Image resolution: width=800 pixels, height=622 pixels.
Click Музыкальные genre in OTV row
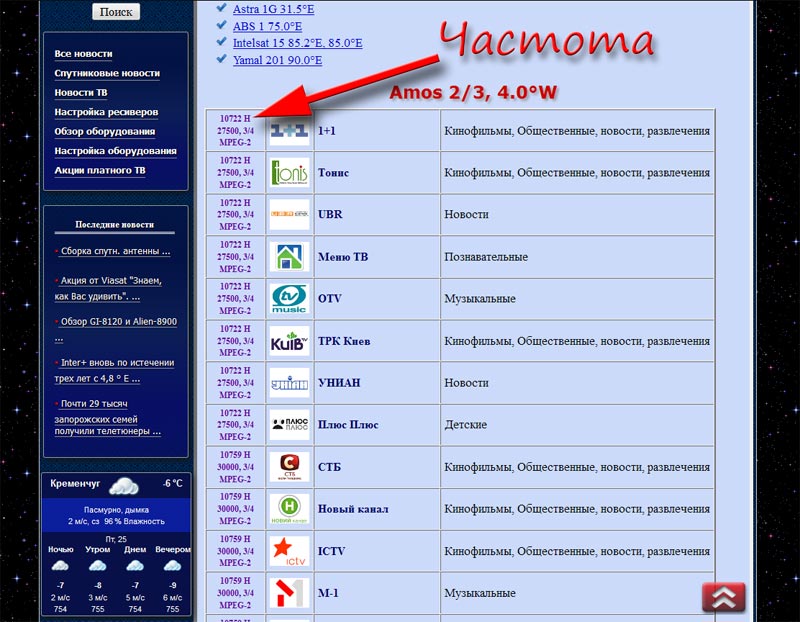480,298
